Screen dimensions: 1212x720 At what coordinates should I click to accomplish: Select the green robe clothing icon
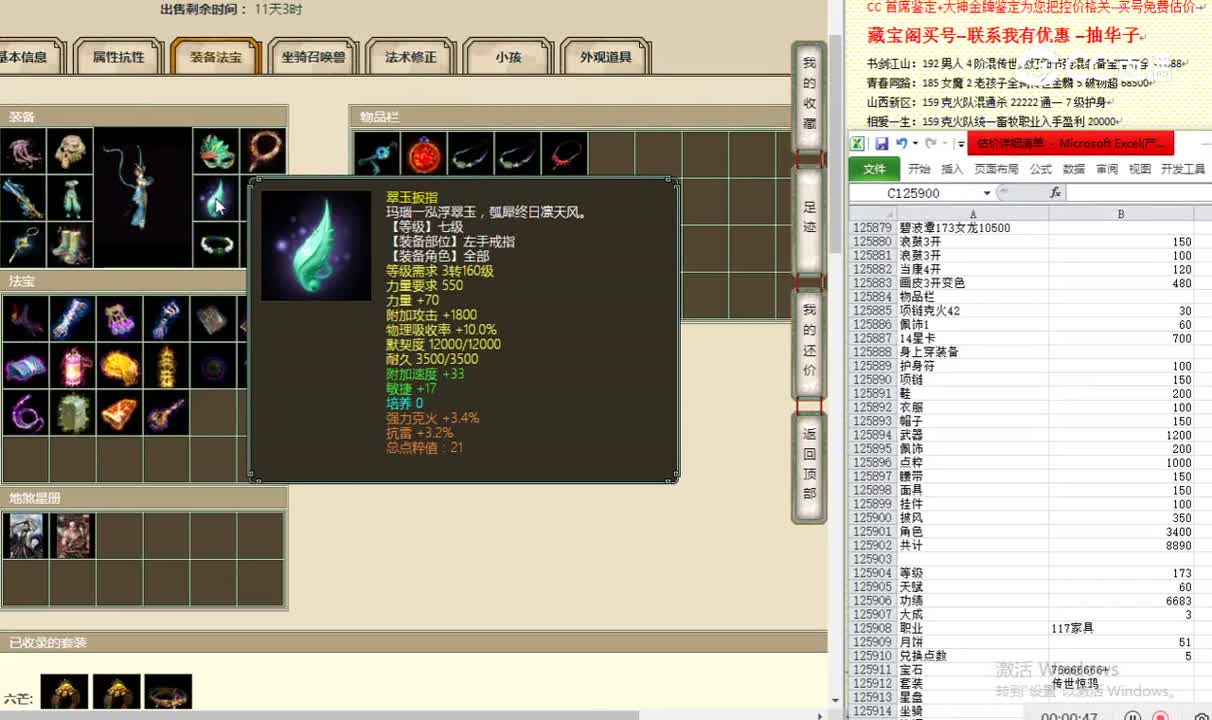pos(70,198)
